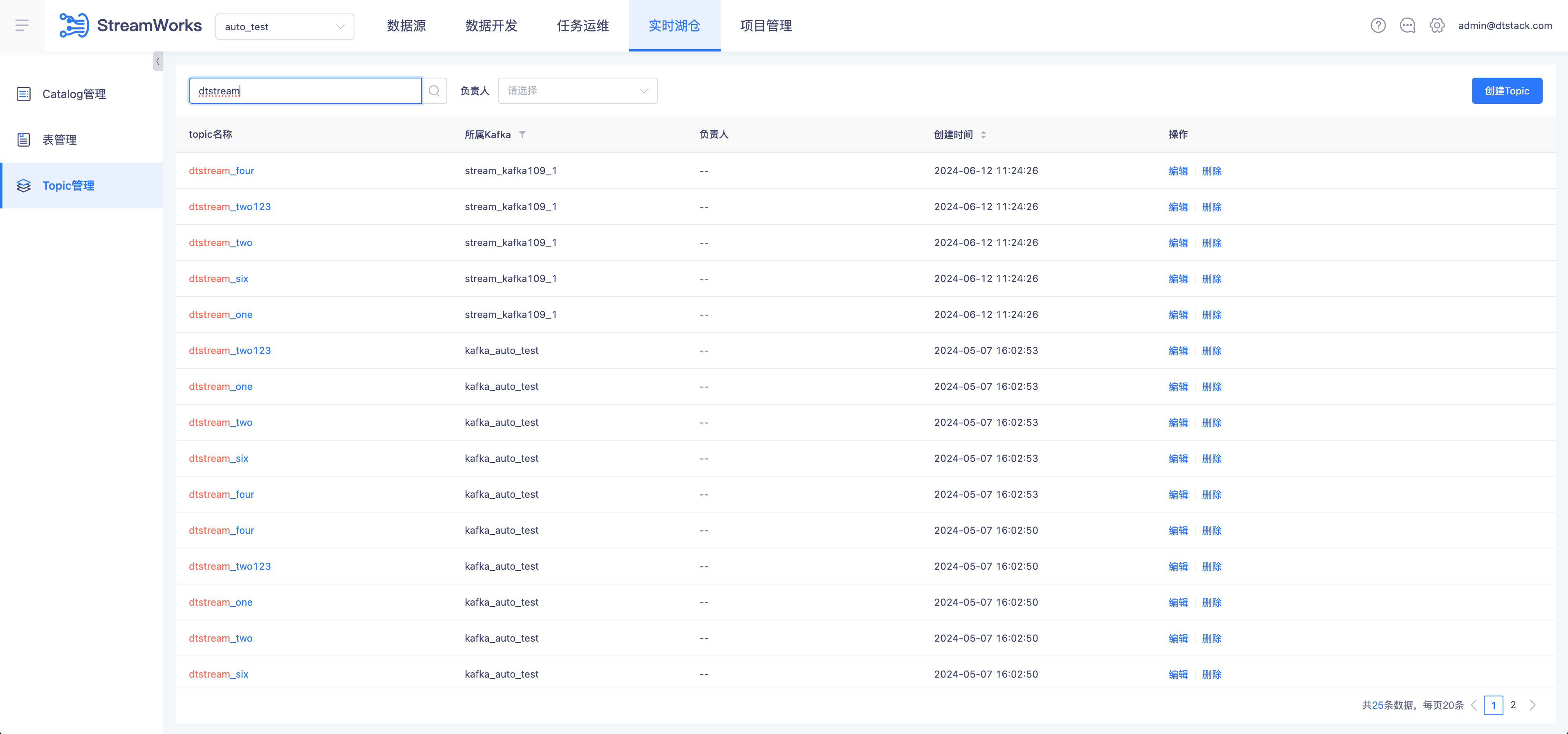Viewport: 1568px width, 734px height.
Task: Switch to the 项目管理 tab
Action: (766, 26)
